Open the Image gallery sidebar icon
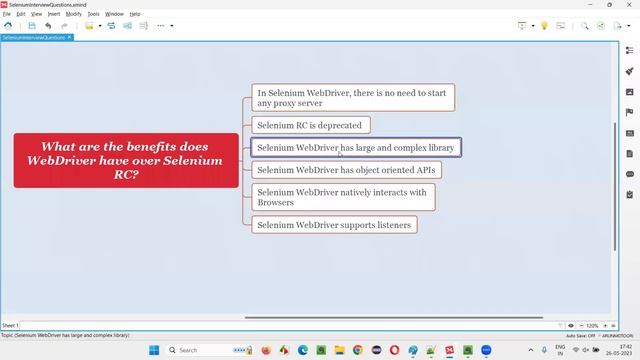Image resolution: width=640 pixels, height=360 pixels. click(x=630, y=92)
